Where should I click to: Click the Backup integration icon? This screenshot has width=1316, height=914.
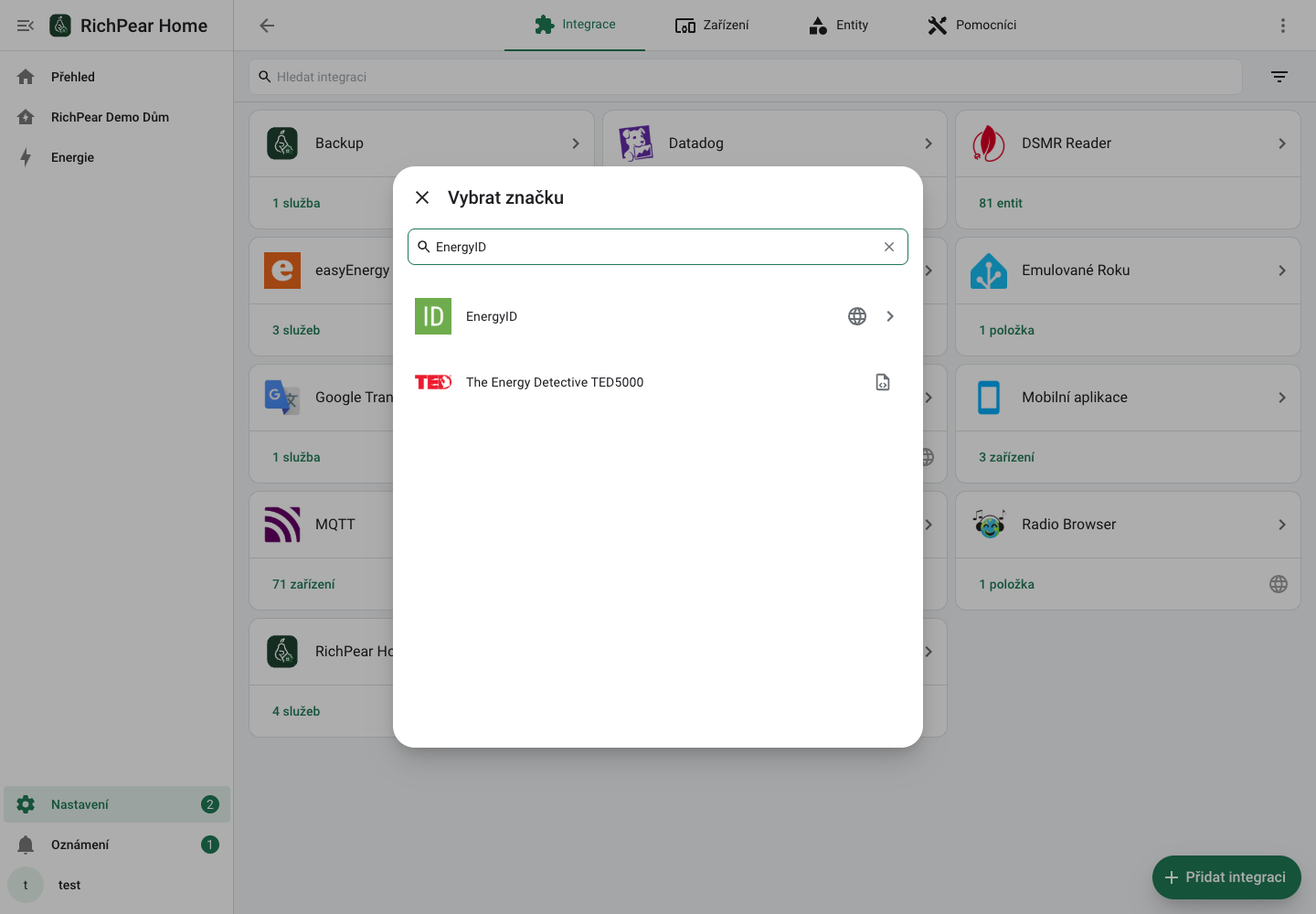click(282, 143)
